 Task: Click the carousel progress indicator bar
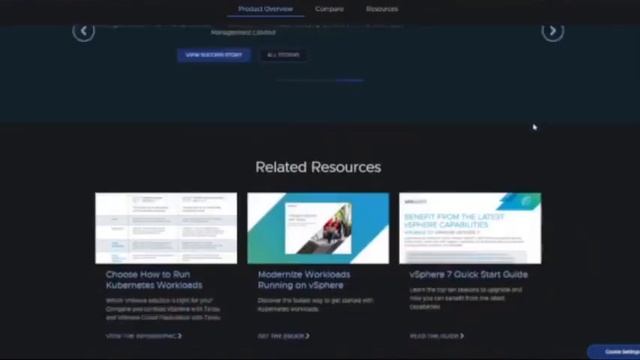point(320,80)
